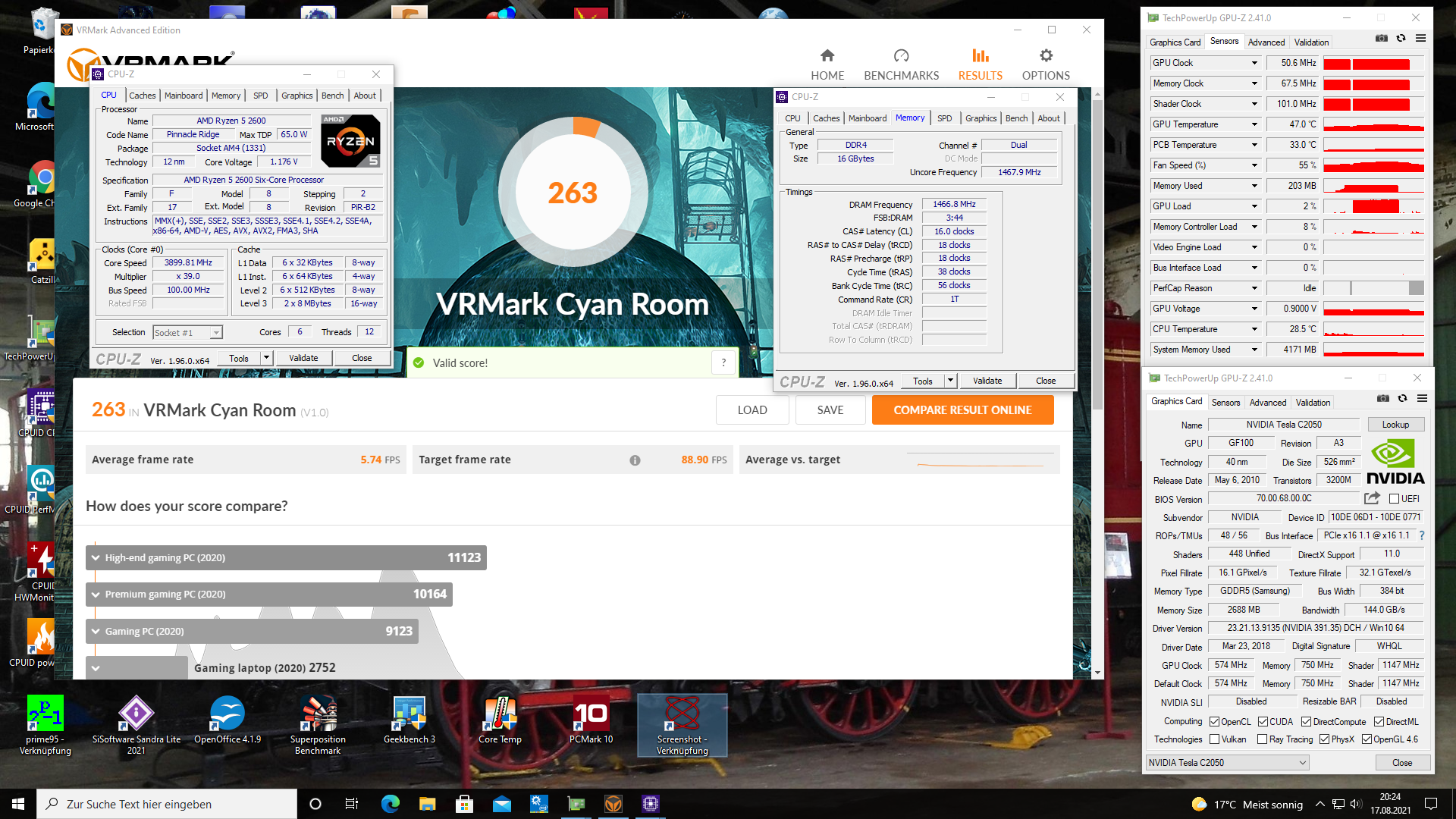
Task: Open menu icon in GPU-Z Graphics Card window
Action: click(1422, 398)
